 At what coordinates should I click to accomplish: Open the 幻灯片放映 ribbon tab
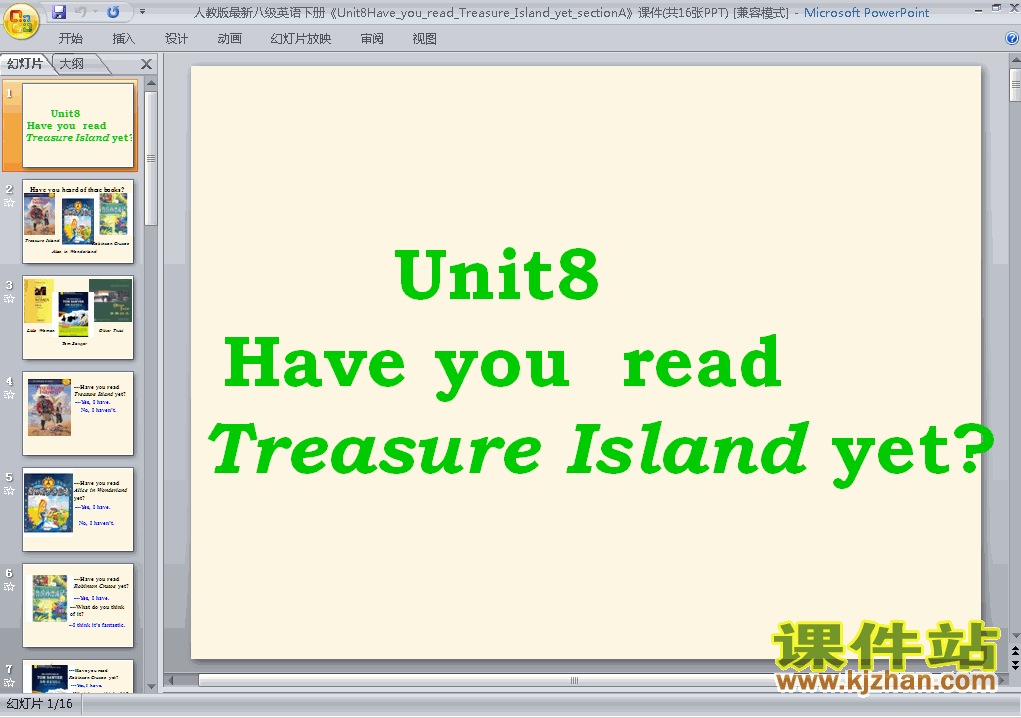coord(301,39)
